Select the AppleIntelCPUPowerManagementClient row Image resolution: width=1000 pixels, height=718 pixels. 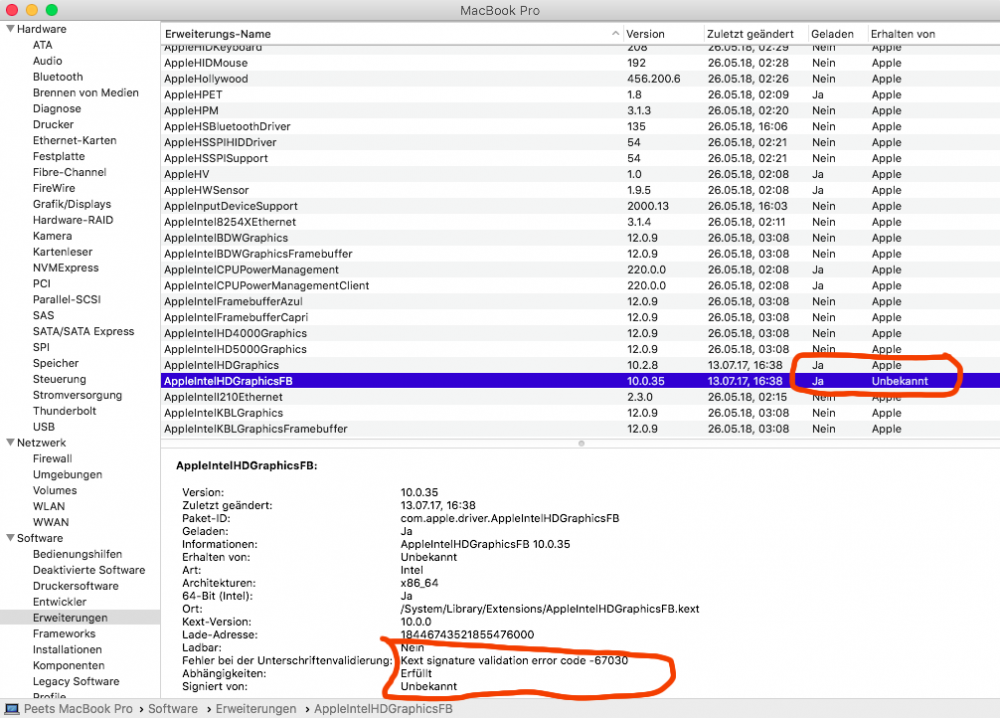580,286
